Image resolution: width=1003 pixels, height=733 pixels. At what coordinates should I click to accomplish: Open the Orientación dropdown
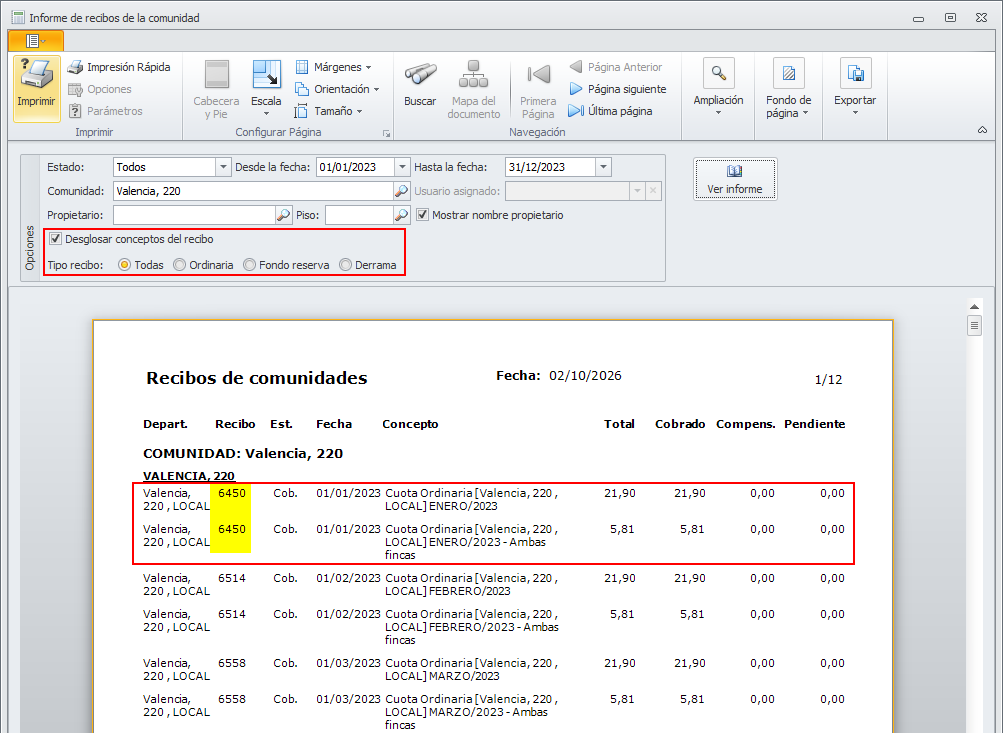pyautogui.click(x=337, y=89)
